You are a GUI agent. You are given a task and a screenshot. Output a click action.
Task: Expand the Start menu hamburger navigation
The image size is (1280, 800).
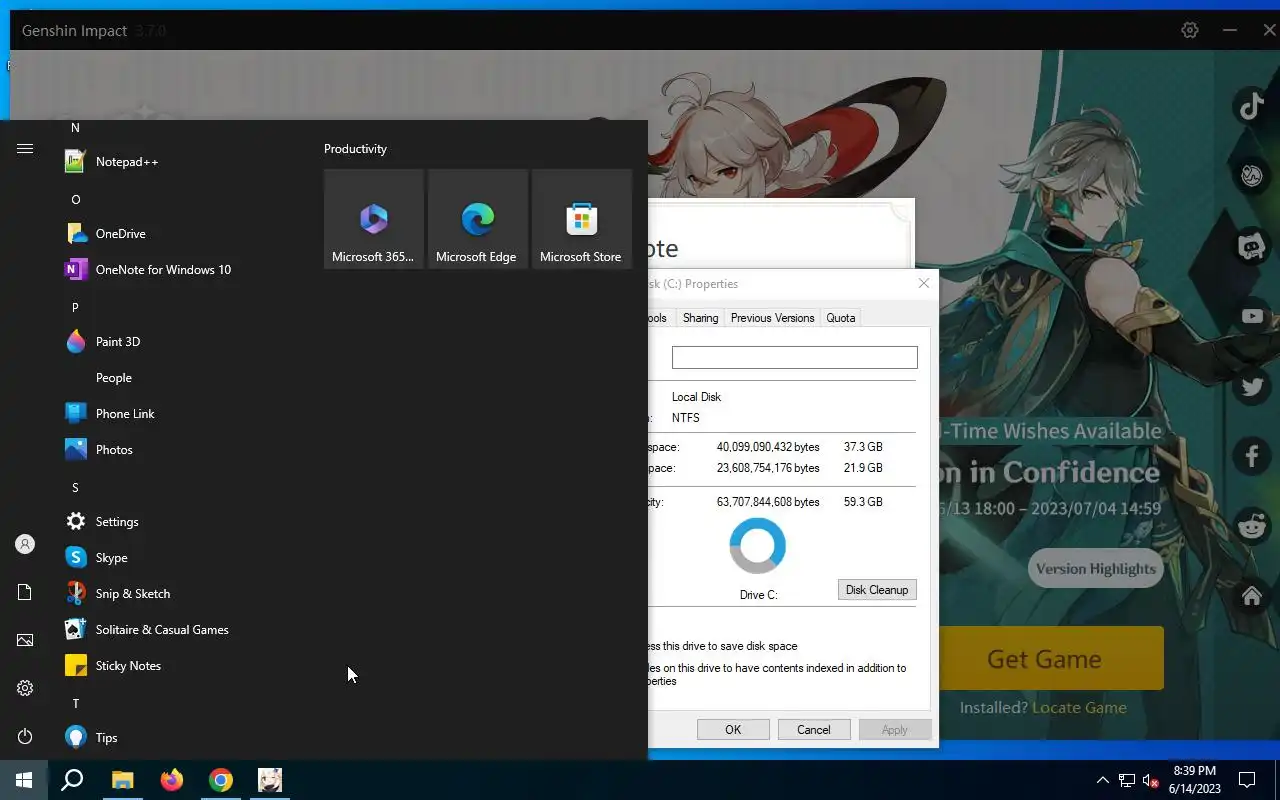tap(25, 148)
